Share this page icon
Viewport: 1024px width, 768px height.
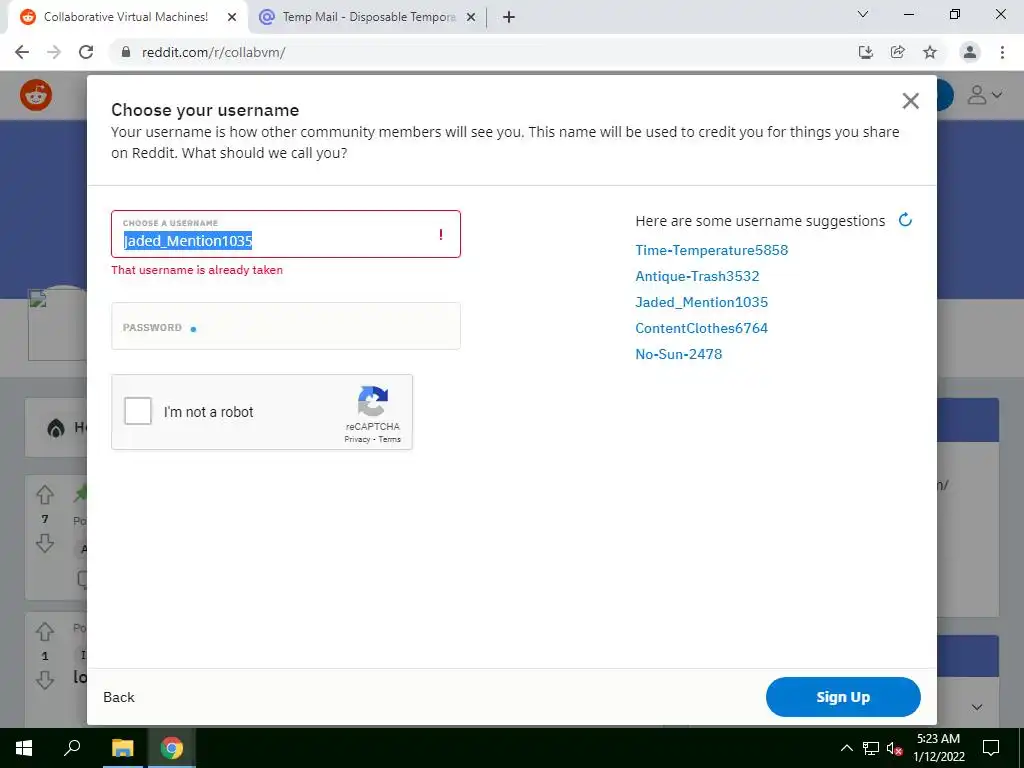[x=898, y=52]
